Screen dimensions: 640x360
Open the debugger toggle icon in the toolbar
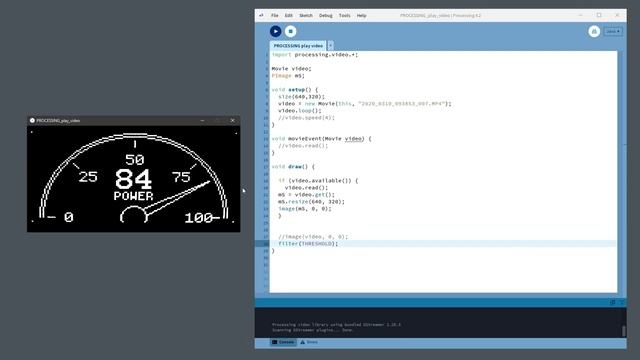(x=594, y=31)
